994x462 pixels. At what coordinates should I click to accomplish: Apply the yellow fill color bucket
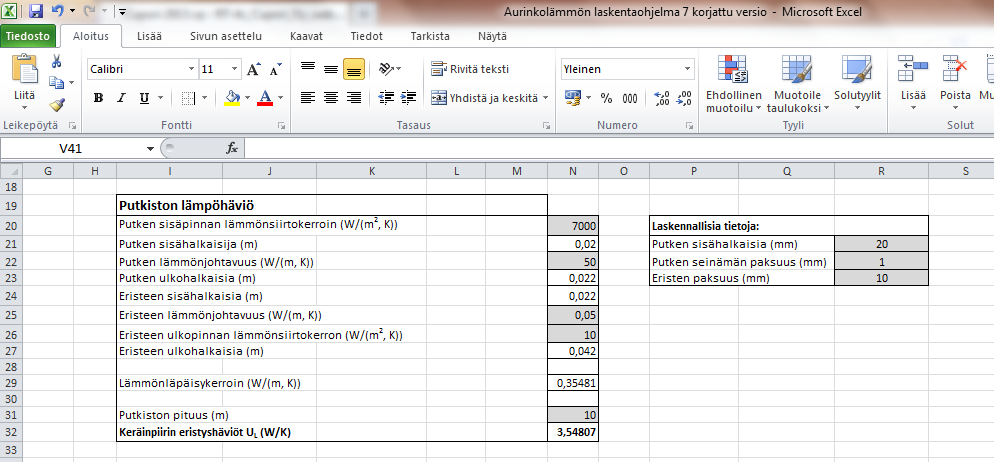[233, 98]
